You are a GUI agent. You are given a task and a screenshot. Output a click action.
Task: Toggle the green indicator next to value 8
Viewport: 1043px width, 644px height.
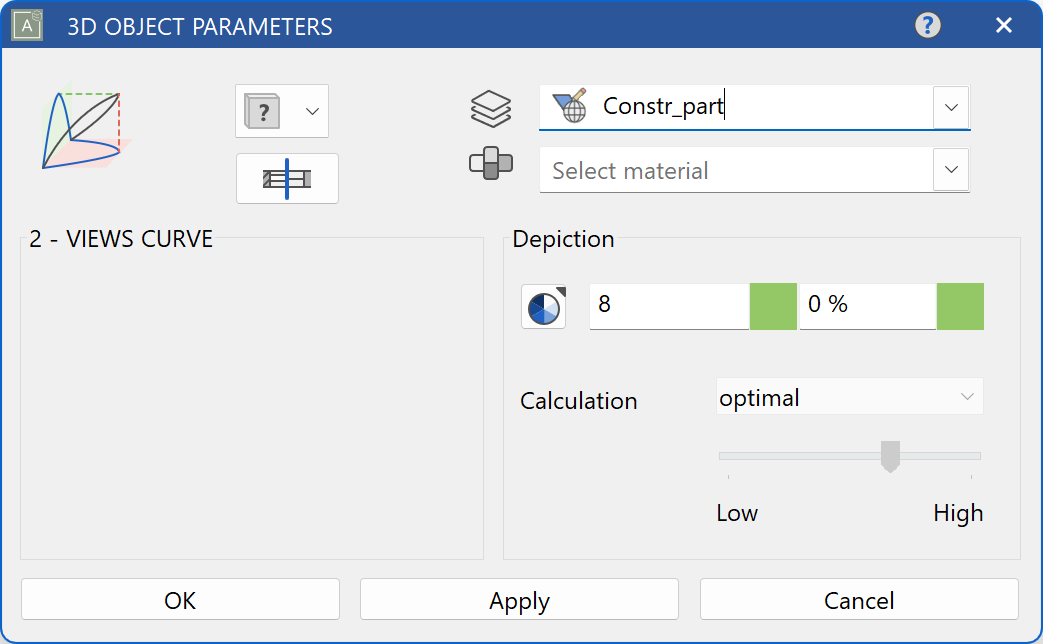click(x=772, y=306)
